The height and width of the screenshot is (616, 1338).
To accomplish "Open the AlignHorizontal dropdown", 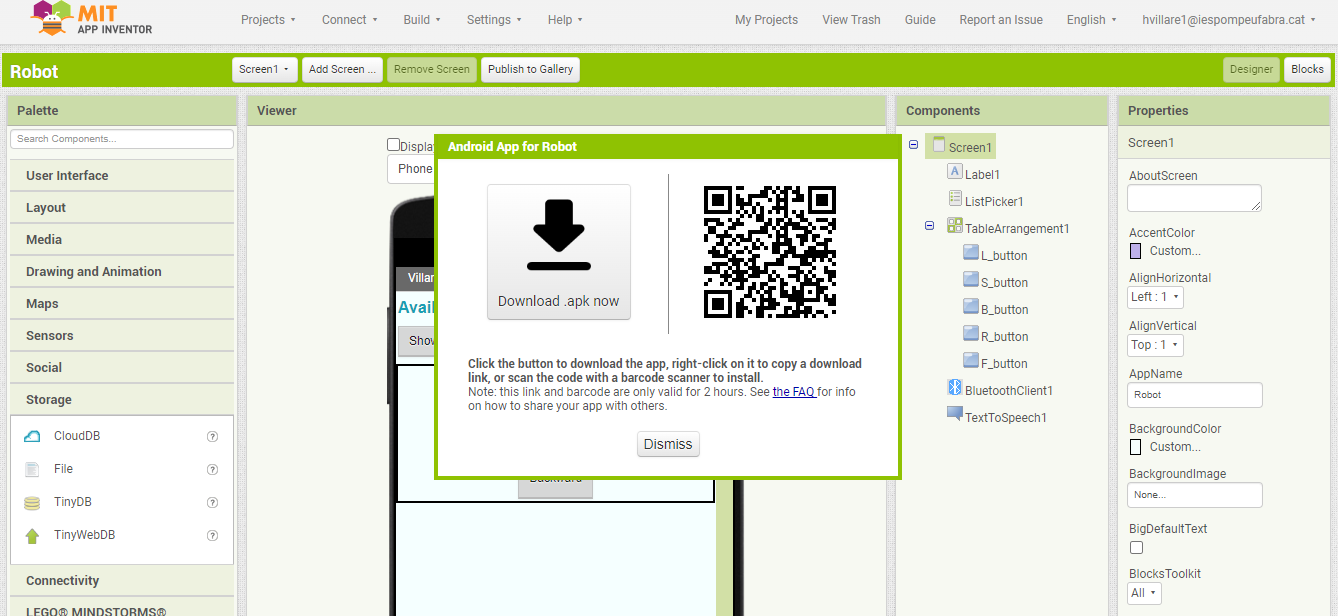I will [x=1155, y=297].
